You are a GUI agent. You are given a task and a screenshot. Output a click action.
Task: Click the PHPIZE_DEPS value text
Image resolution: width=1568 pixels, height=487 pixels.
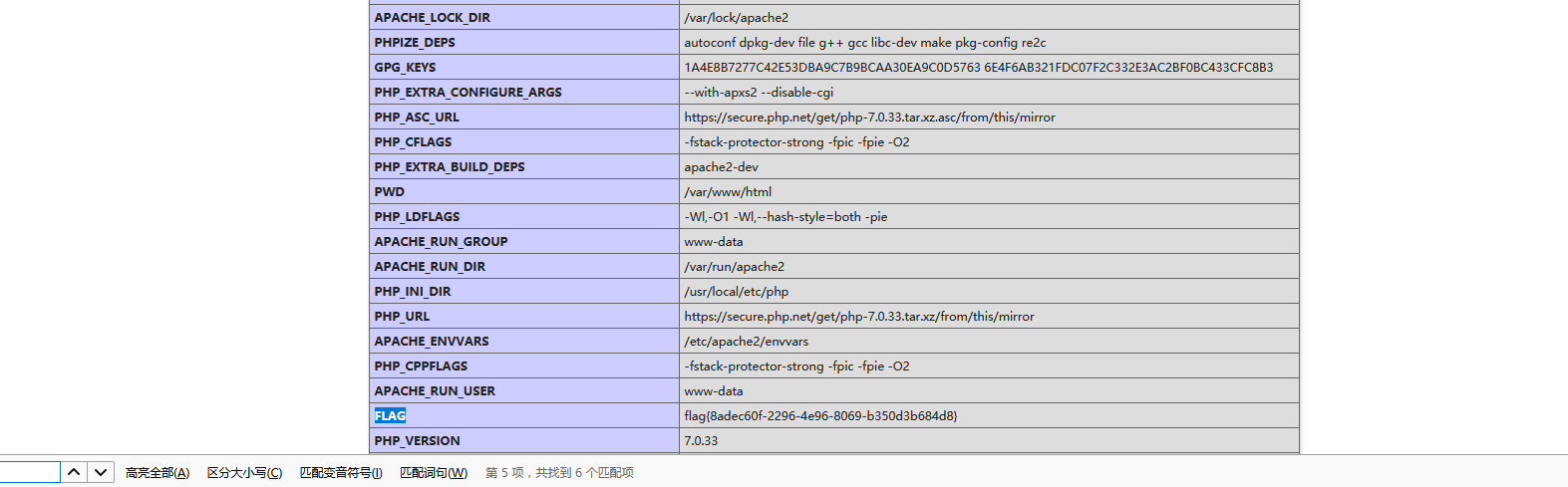(864, 43)
